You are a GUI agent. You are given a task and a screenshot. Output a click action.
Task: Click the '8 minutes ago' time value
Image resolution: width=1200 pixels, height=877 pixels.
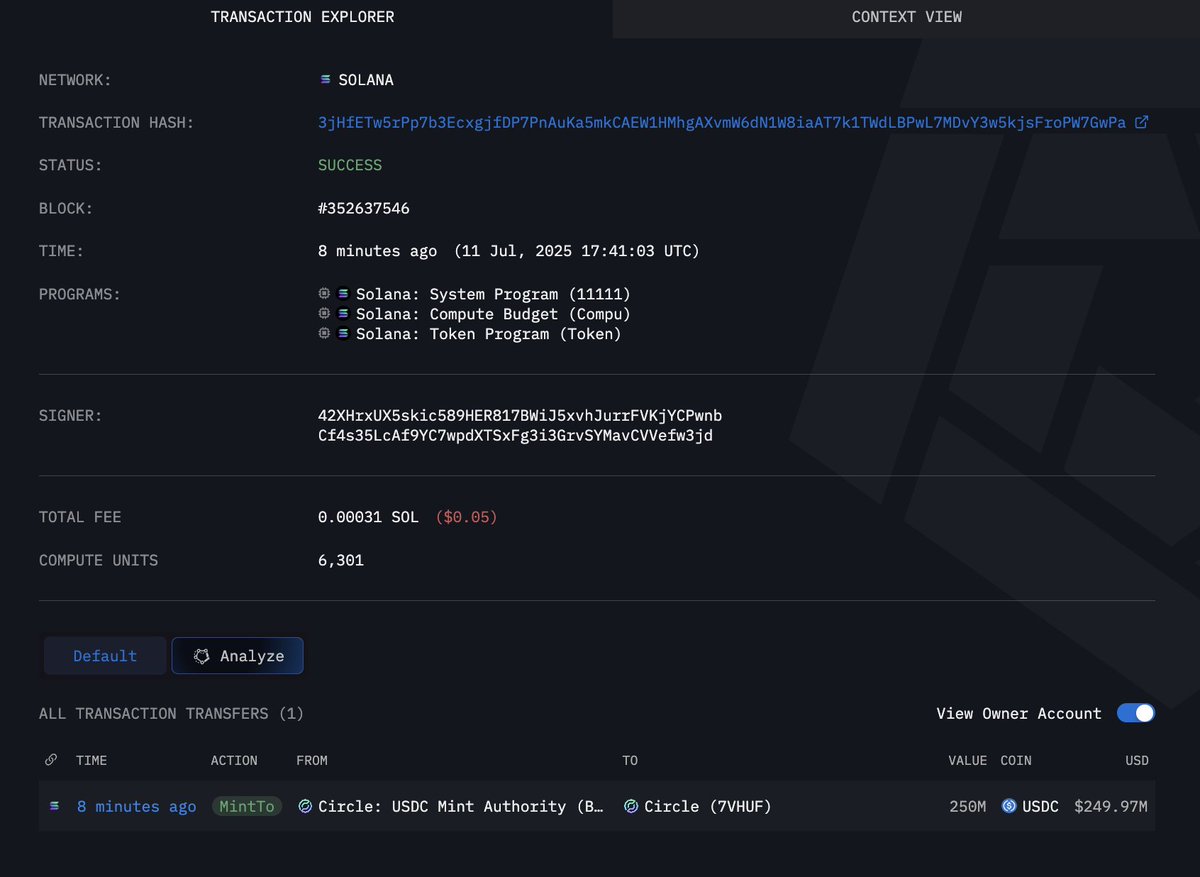(378, 251)
